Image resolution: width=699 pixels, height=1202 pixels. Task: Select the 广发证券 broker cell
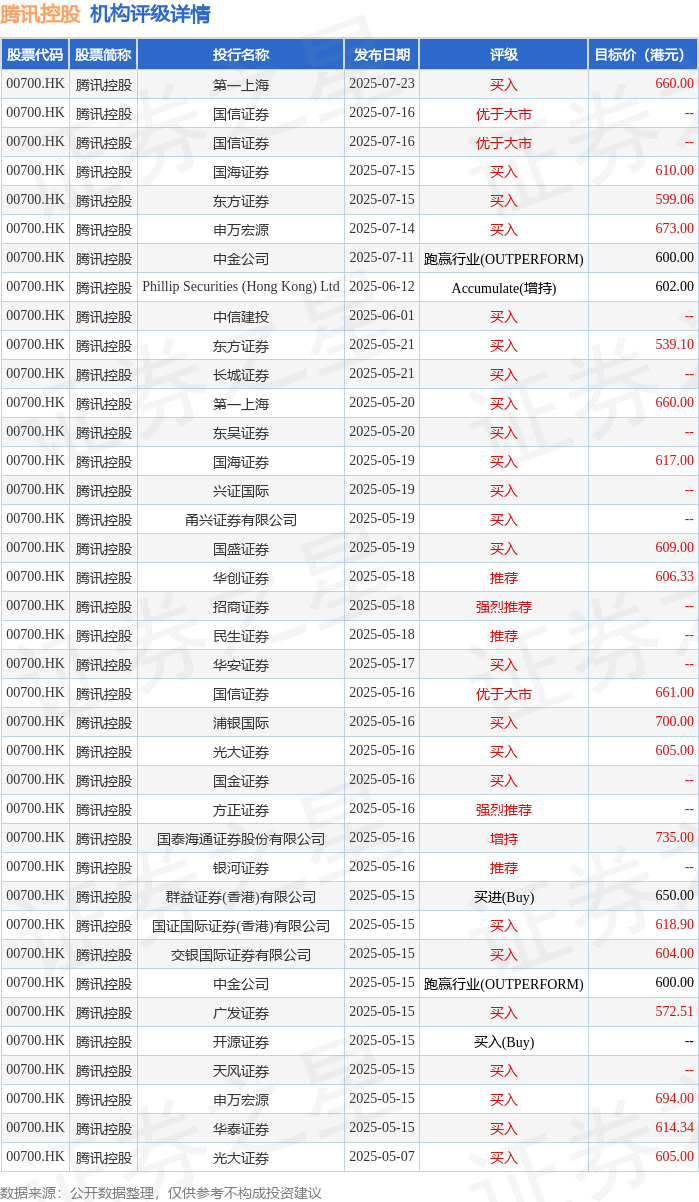coord(241,1012)
